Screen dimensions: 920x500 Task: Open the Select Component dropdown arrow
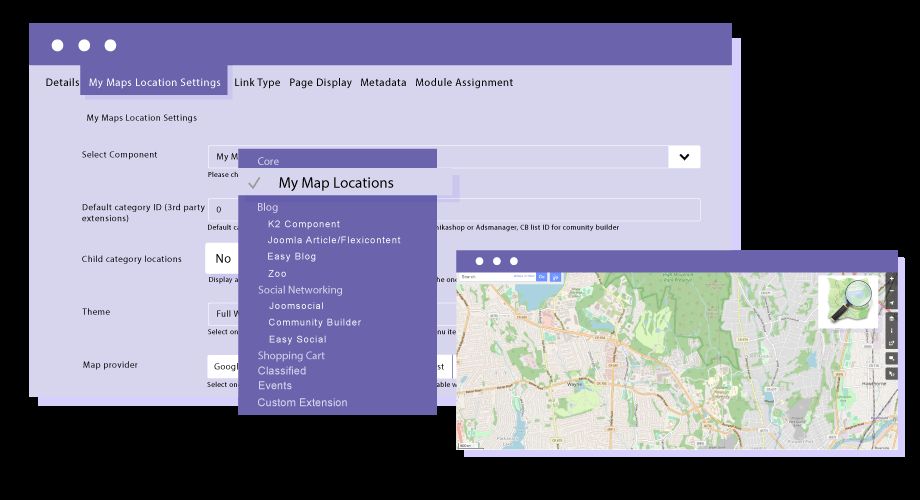(684, 157)
